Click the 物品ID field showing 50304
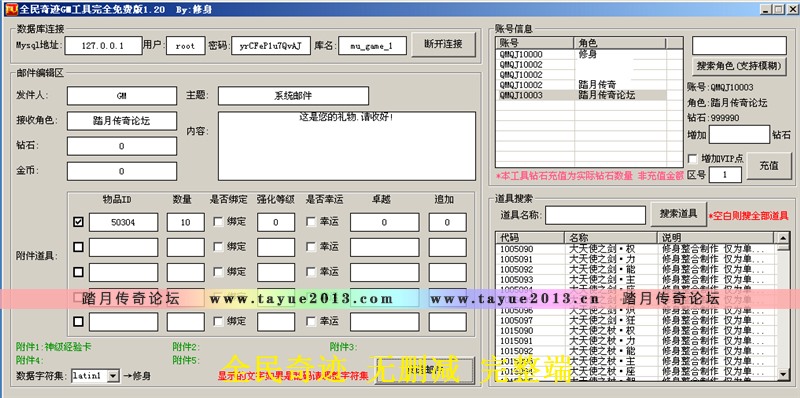800x398 pixels. (x=123, y=222)
